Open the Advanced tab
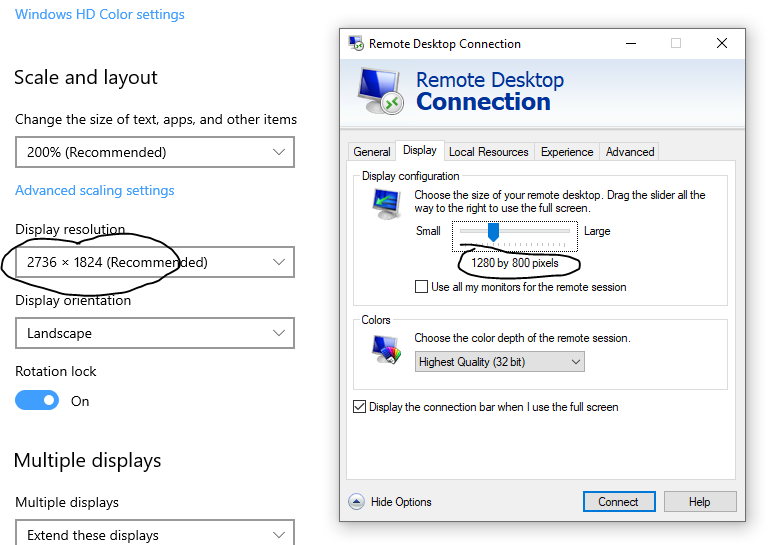Viewport: 773px width, 545px height. pos(630,152)
